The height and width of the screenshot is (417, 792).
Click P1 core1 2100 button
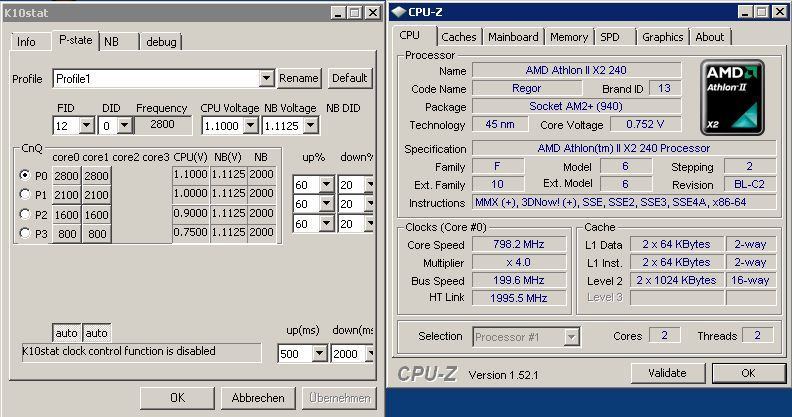click(x=96, y=195)
